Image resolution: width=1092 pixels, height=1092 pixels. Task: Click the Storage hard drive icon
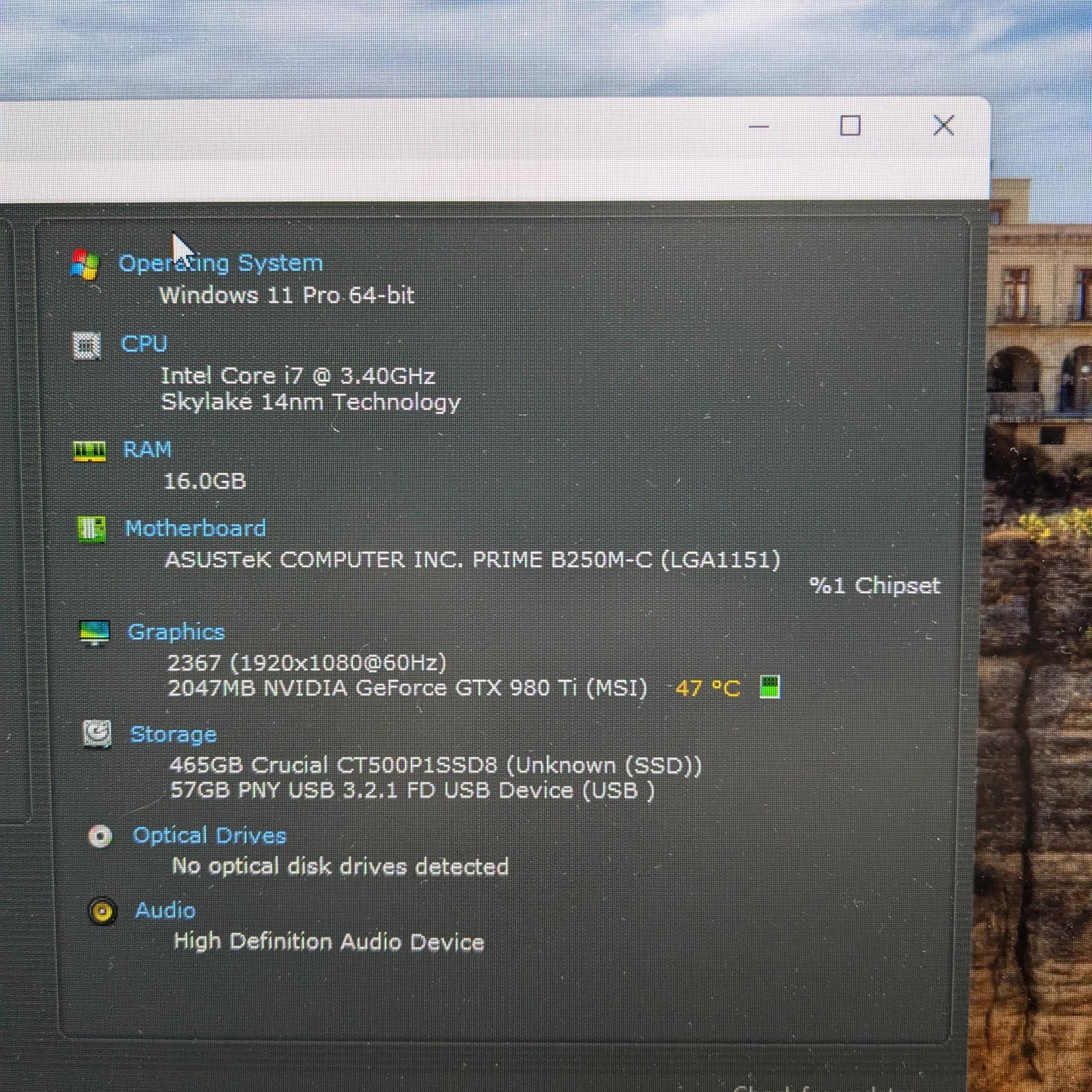tap(97, 734)
